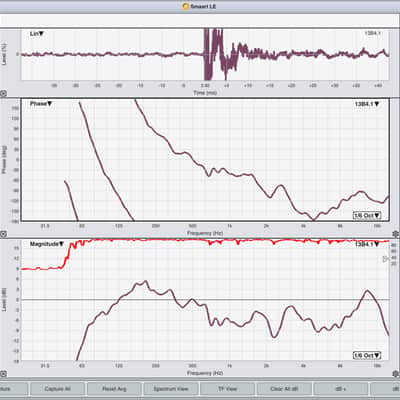Image resolution: width=400 pixels, height=400 pixels.
Task: Adjust the coherence threshold arrow marker
Action: [385, 259]
